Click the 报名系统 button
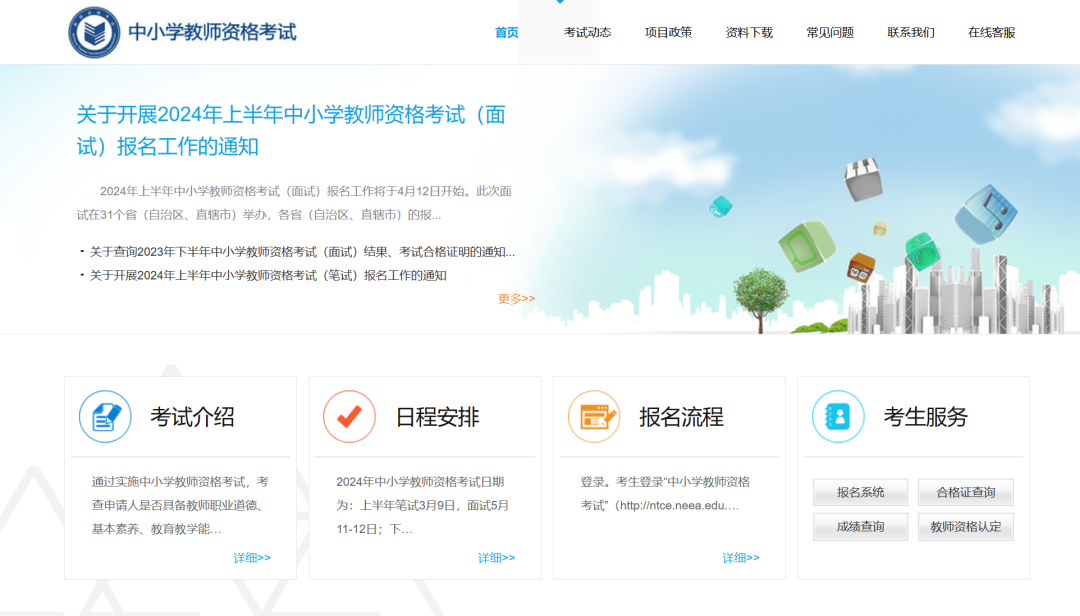Viewport: 1080px width, 616px height. [x=859, y=492]
